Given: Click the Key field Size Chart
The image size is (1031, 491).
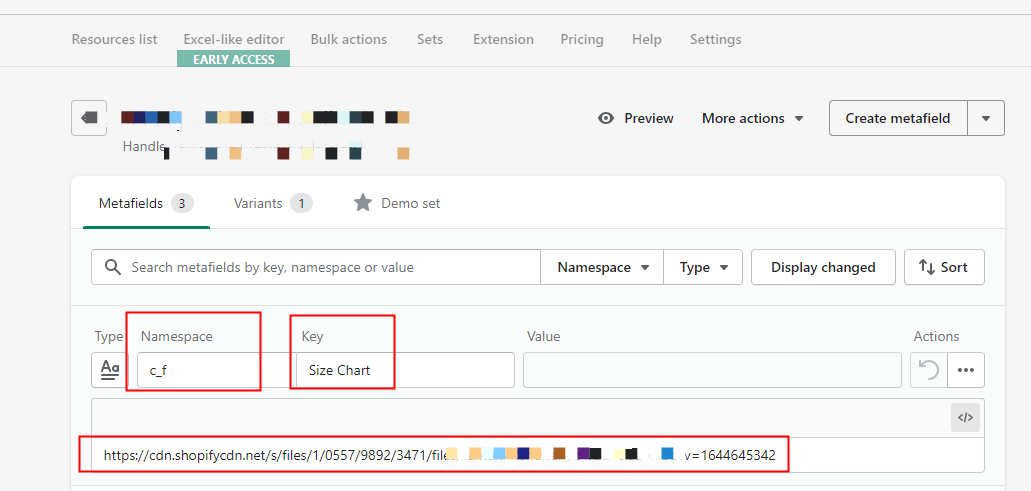Looking at the screenshot, I should (x=406, y=370).
